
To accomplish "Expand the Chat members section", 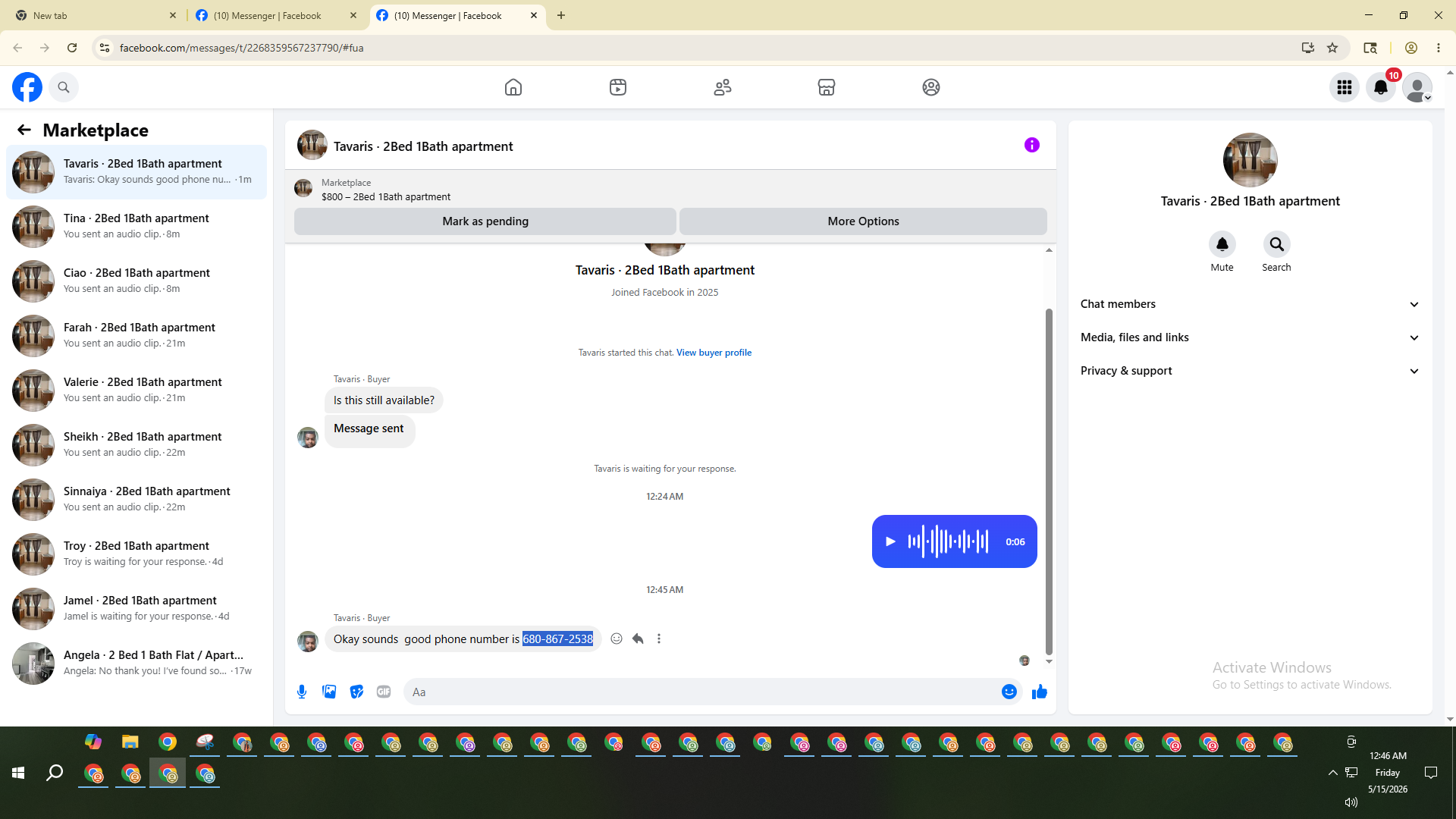I will 1250,304.
